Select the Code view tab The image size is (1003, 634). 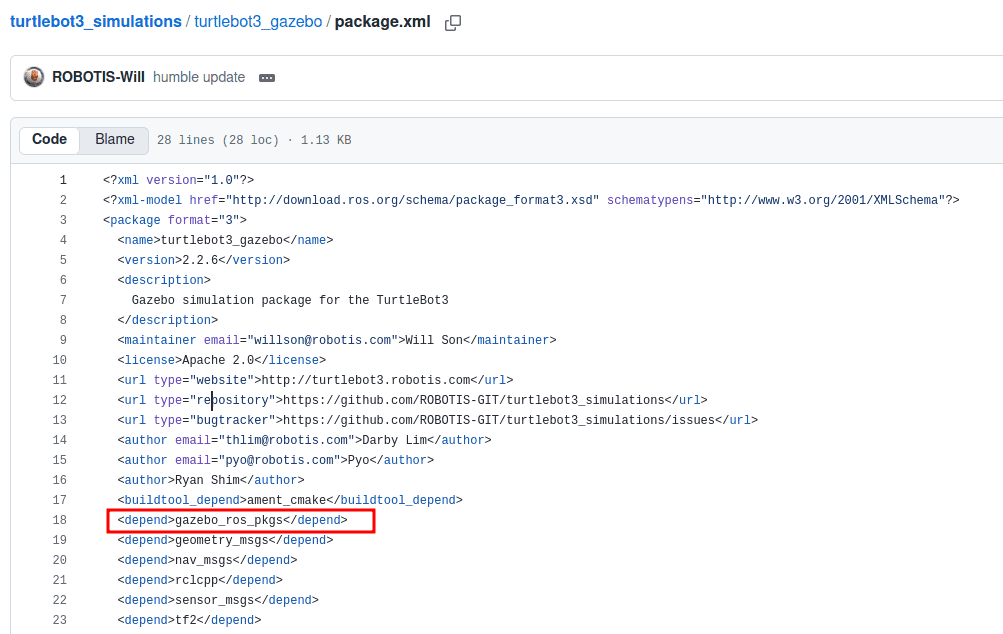click(x=49, y=140)
